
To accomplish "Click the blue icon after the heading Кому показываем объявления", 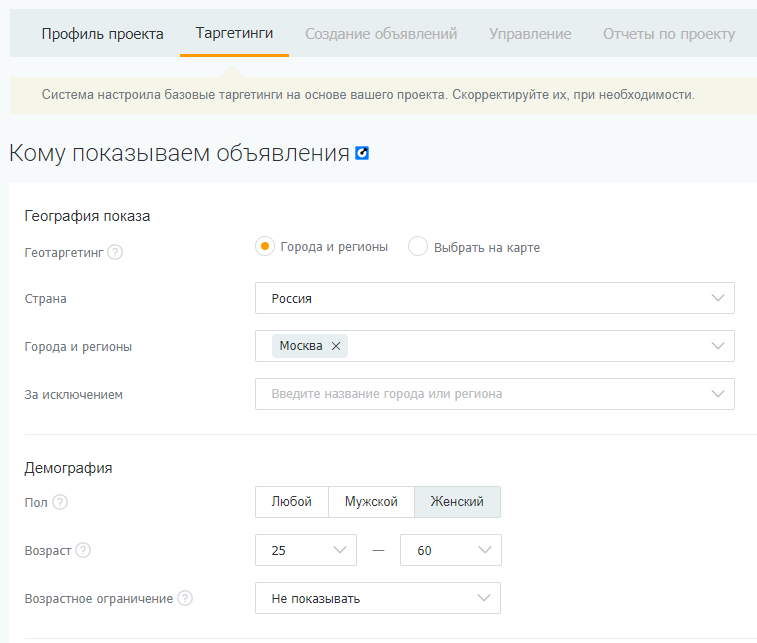I will 362,153.
